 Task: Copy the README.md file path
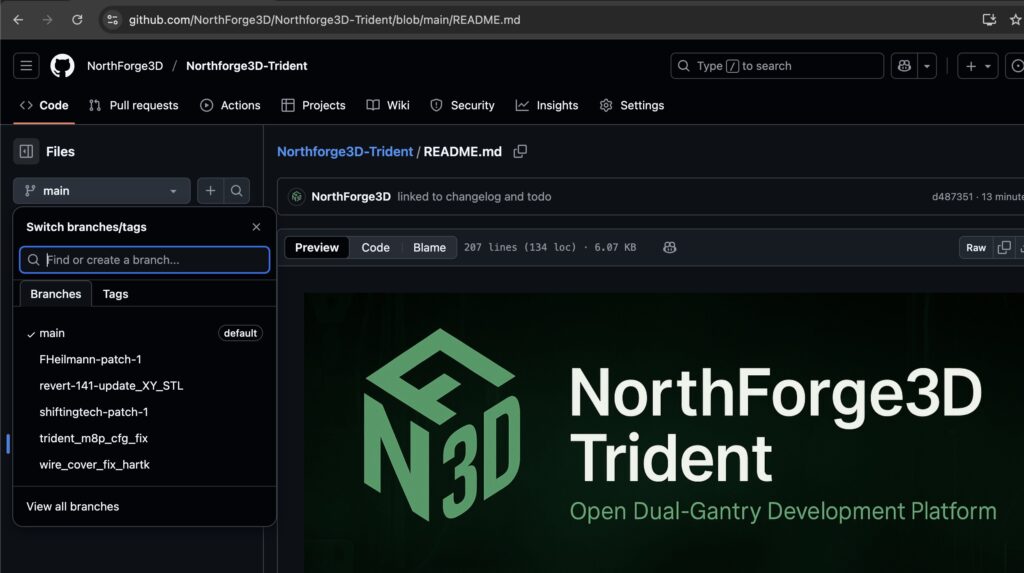coord(520,152)
